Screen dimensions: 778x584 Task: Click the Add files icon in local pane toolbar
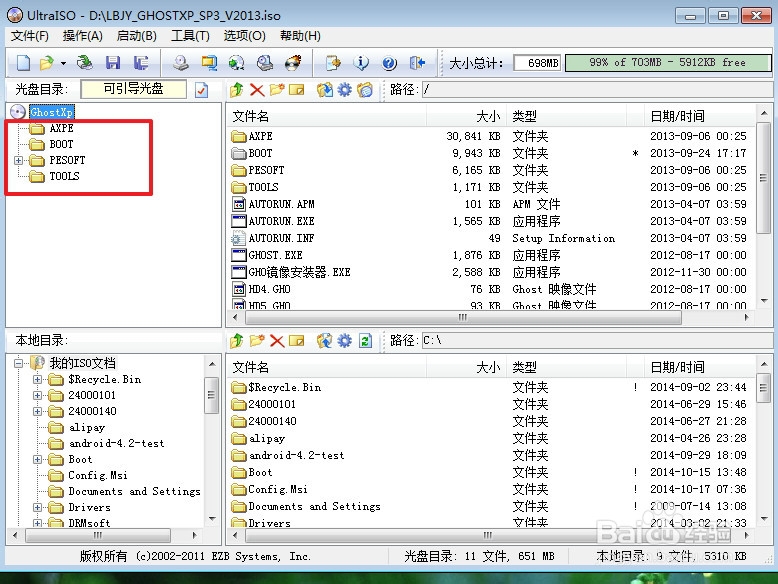324,341
